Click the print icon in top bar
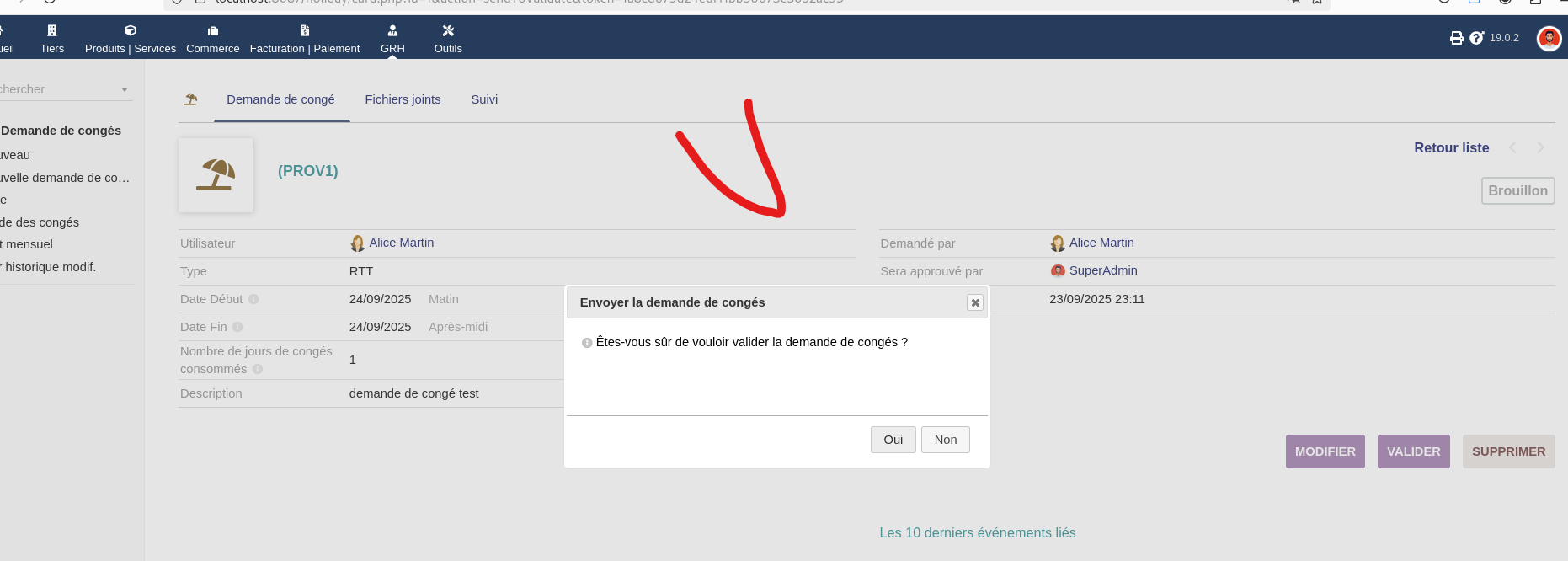Image resolution: width=1568 pixels, height=561 pixels. coord(1456,38)
